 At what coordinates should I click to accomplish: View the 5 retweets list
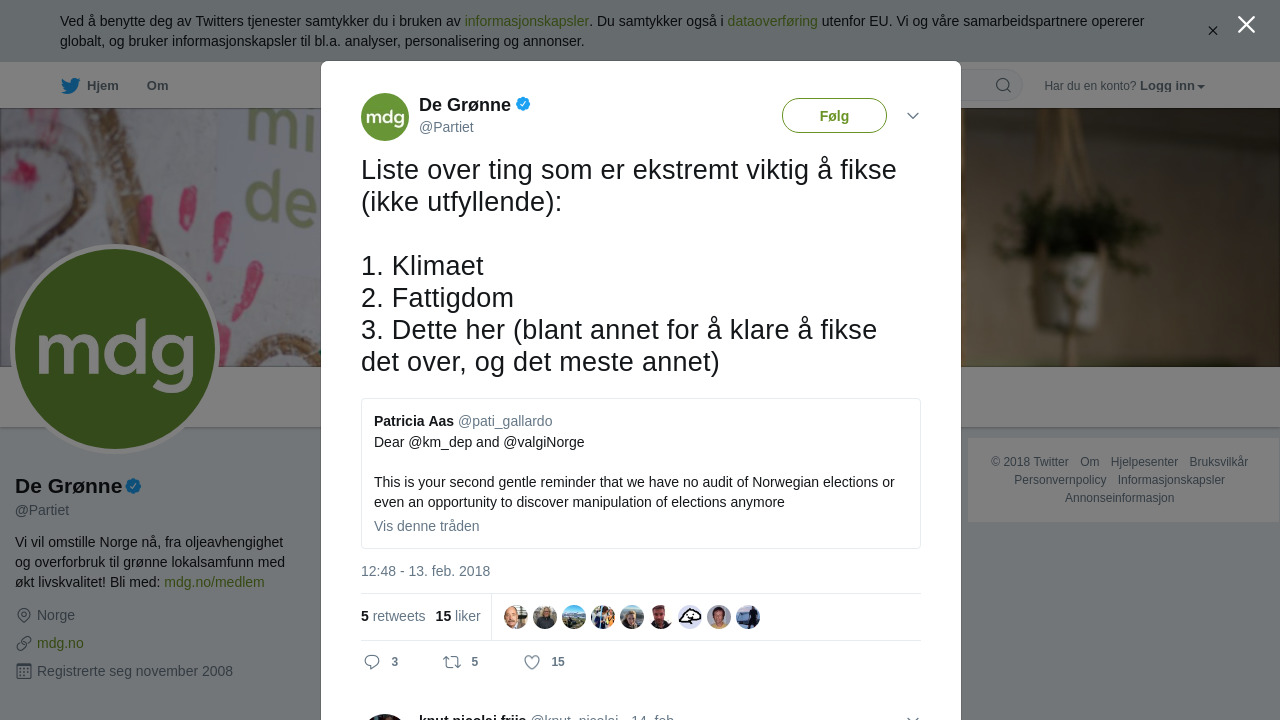393,616
